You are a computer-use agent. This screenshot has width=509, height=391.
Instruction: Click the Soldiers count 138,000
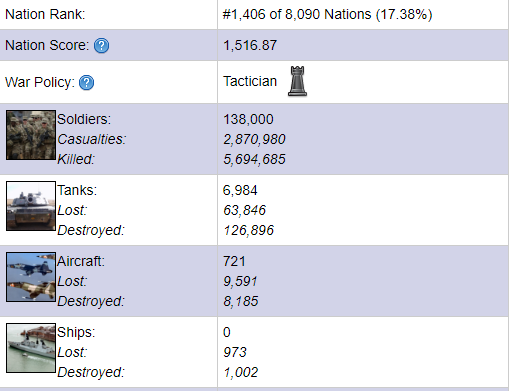[x=248, y=119]
